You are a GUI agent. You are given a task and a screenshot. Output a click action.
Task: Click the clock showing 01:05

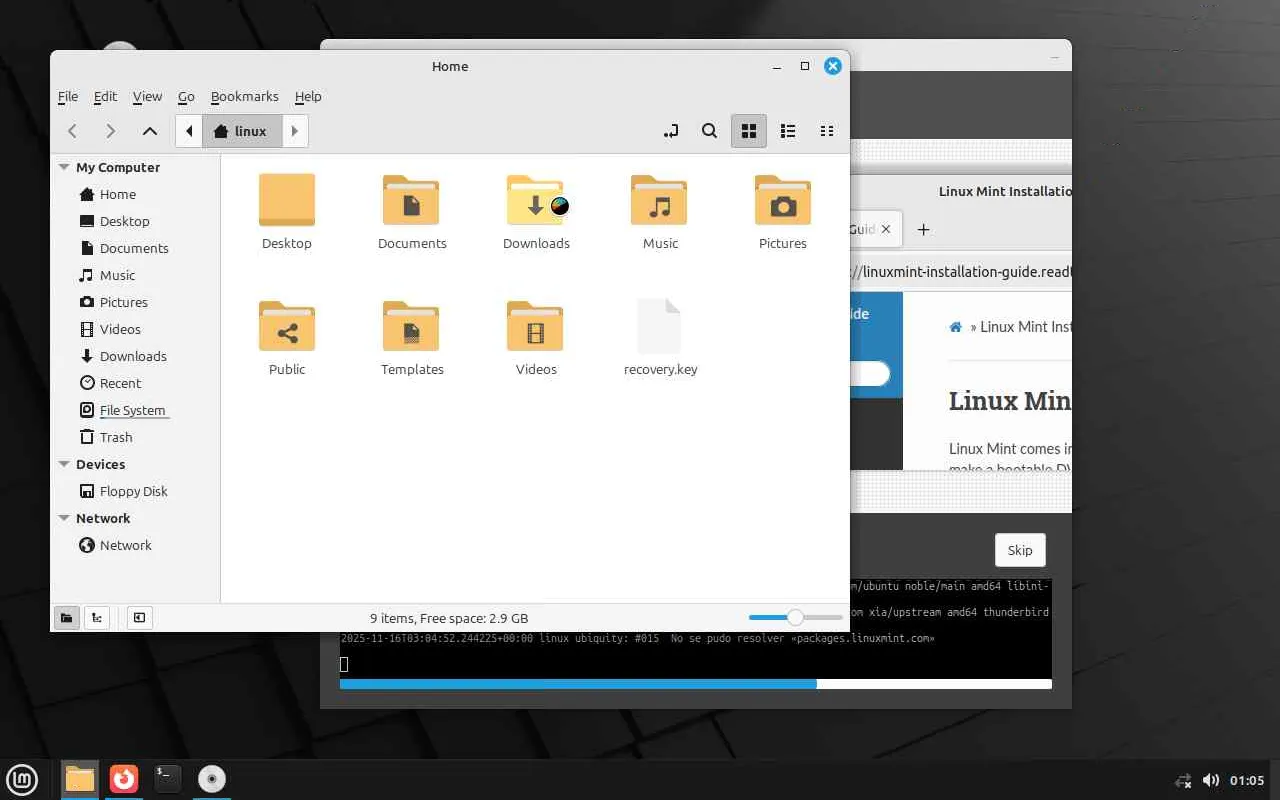1247,780
